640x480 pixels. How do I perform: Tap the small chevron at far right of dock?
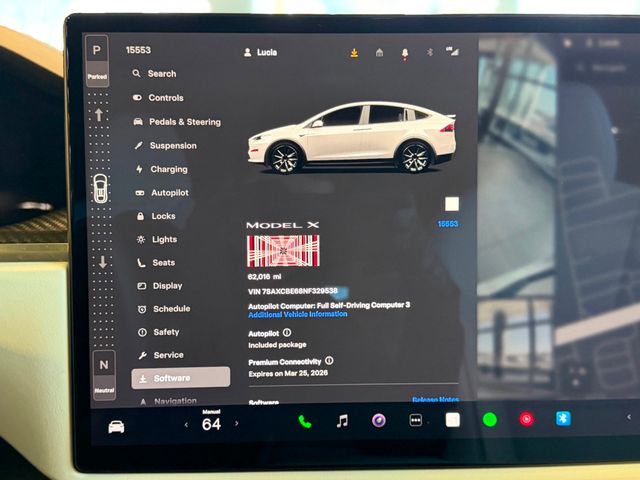click(629, 417)
